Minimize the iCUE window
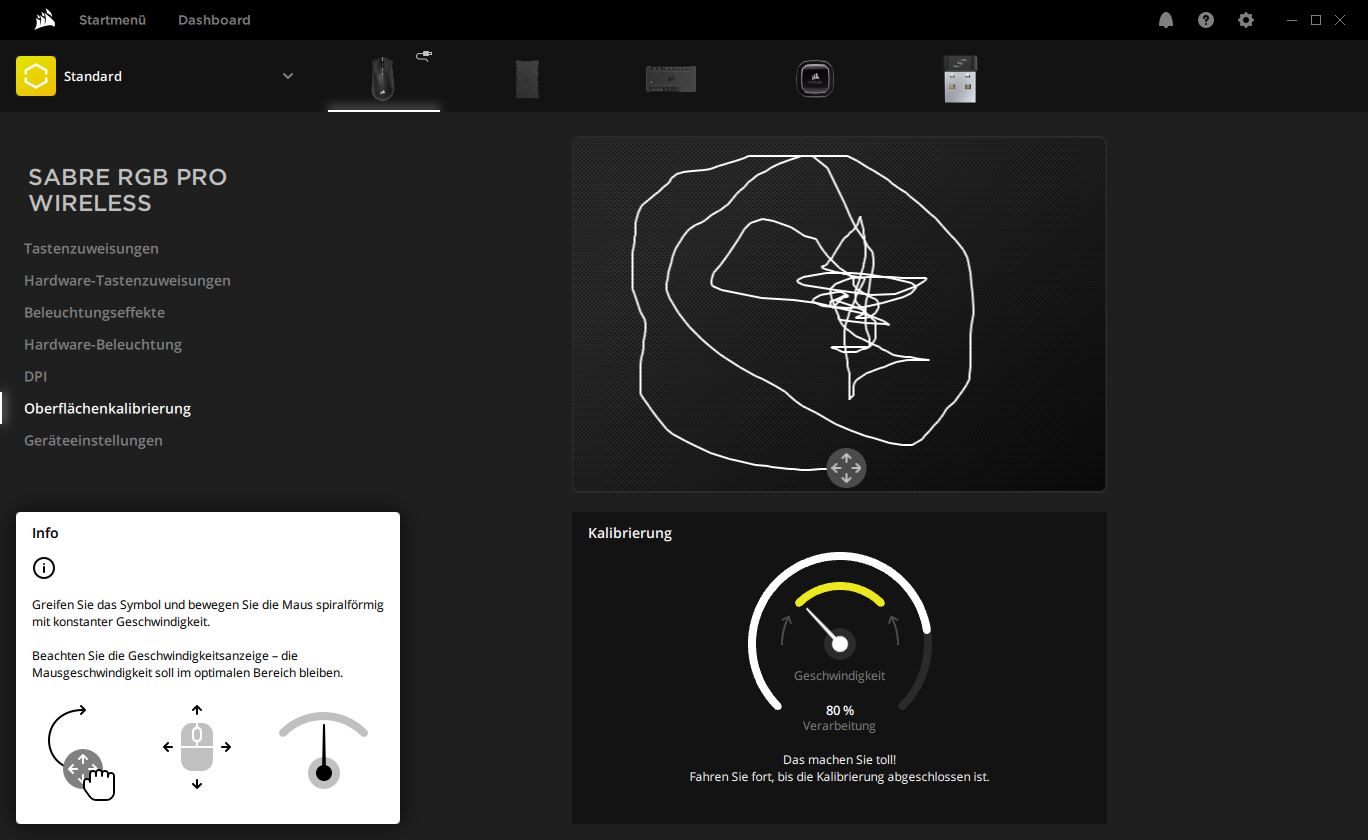 click(1292, 20)
